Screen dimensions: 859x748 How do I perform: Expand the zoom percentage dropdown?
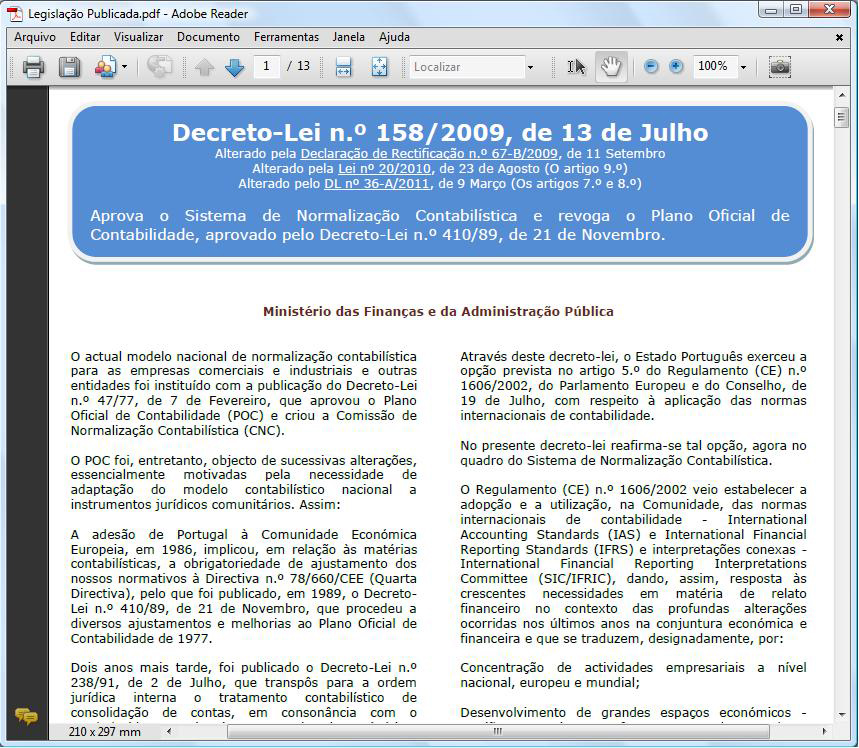pos(743,67)
